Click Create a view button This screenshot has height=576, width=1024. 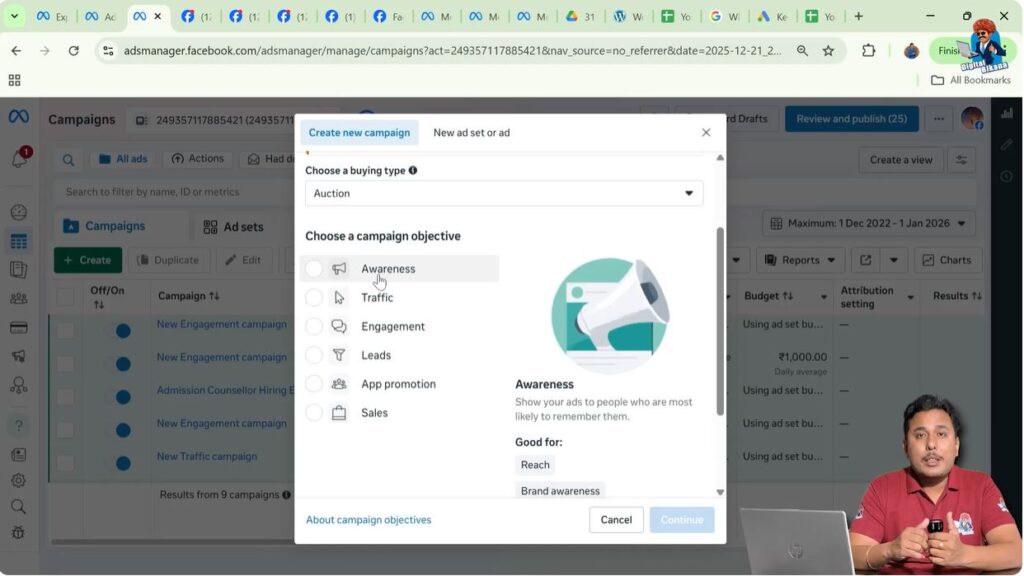pyautogui.click(x=901, y=160)
